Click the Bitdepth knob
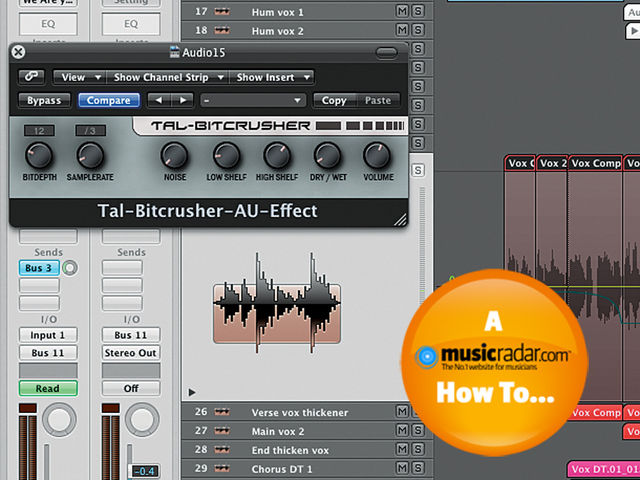 click(39, 156)
